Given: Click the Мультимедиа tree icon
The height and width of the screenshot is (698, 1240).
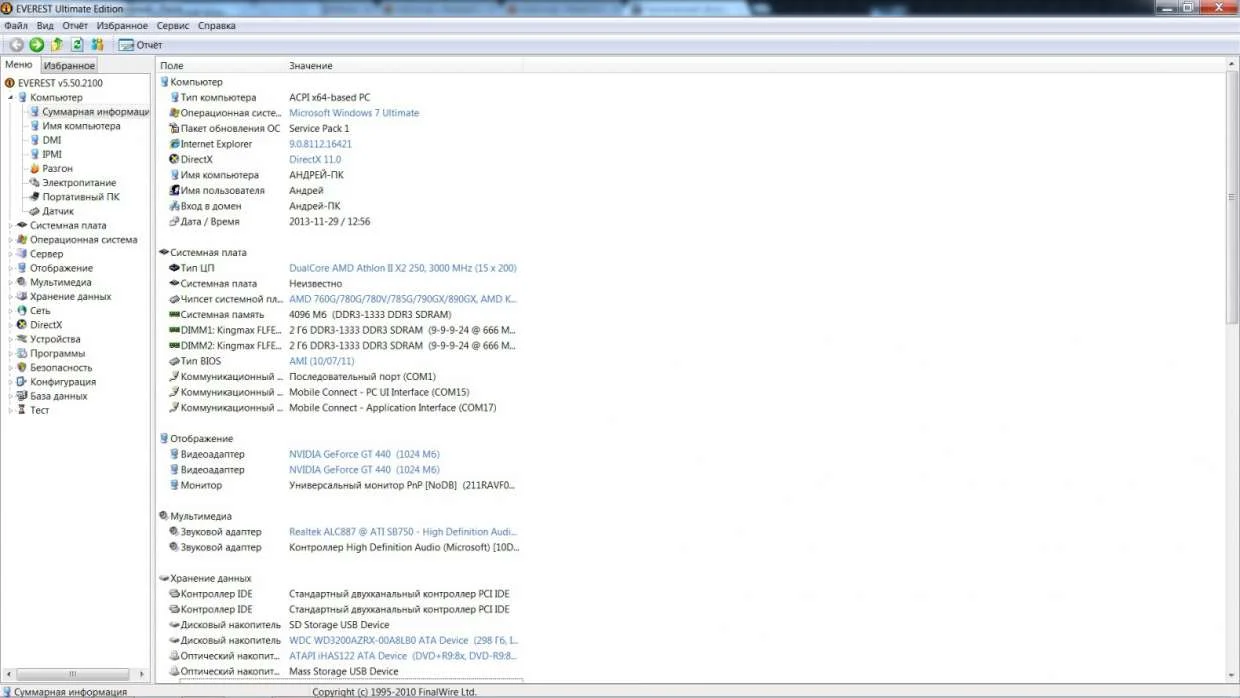Looking at the screenshot, I should coord(22,282).
